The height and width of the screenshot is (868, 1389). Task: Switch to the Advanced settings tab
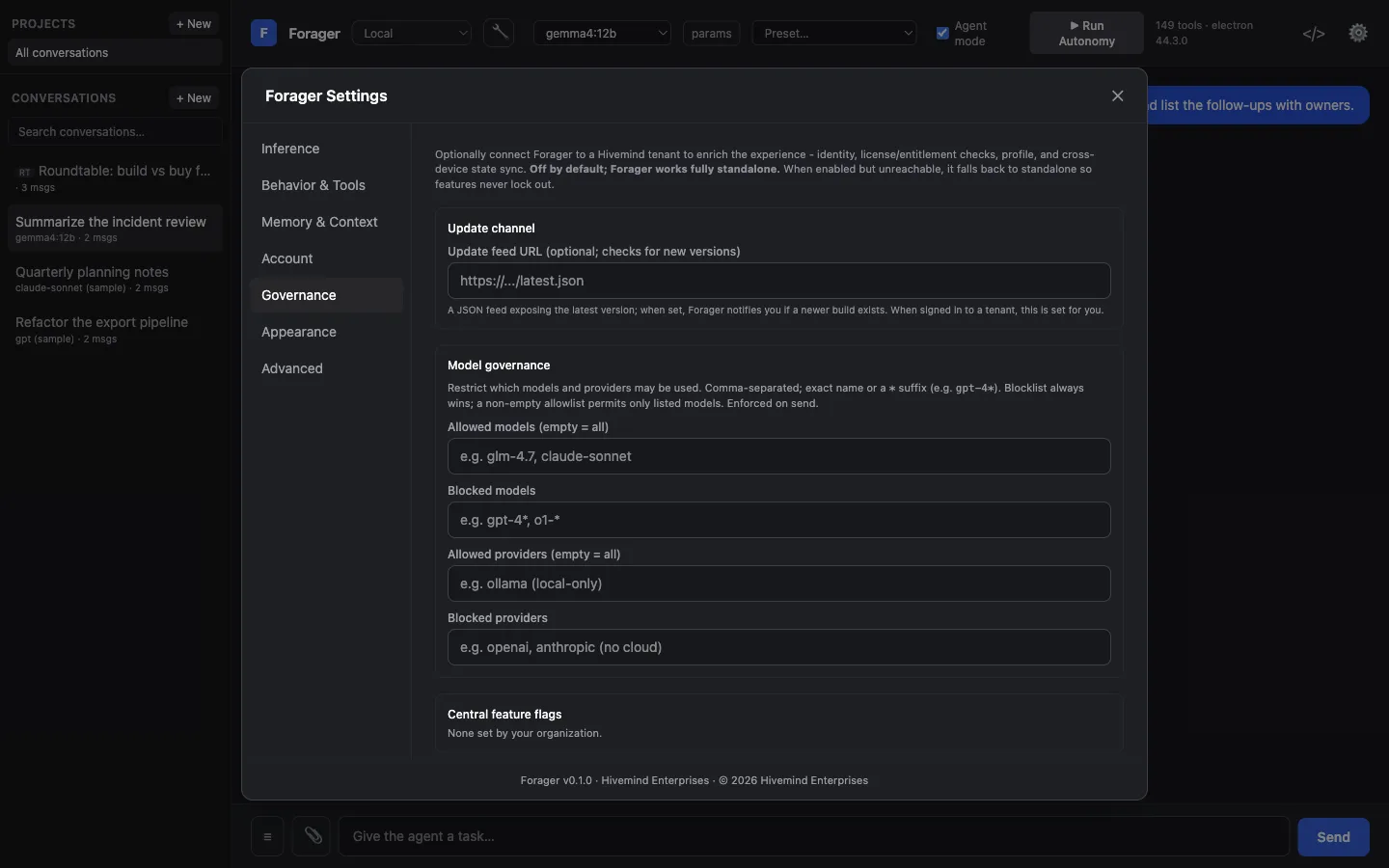(x=326, y=368)
